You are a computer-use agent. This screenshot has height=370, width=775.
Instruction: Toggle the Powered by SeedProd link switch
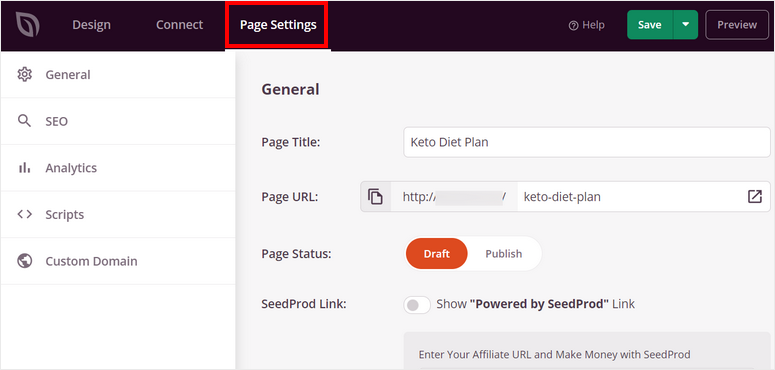pos(417,305)
